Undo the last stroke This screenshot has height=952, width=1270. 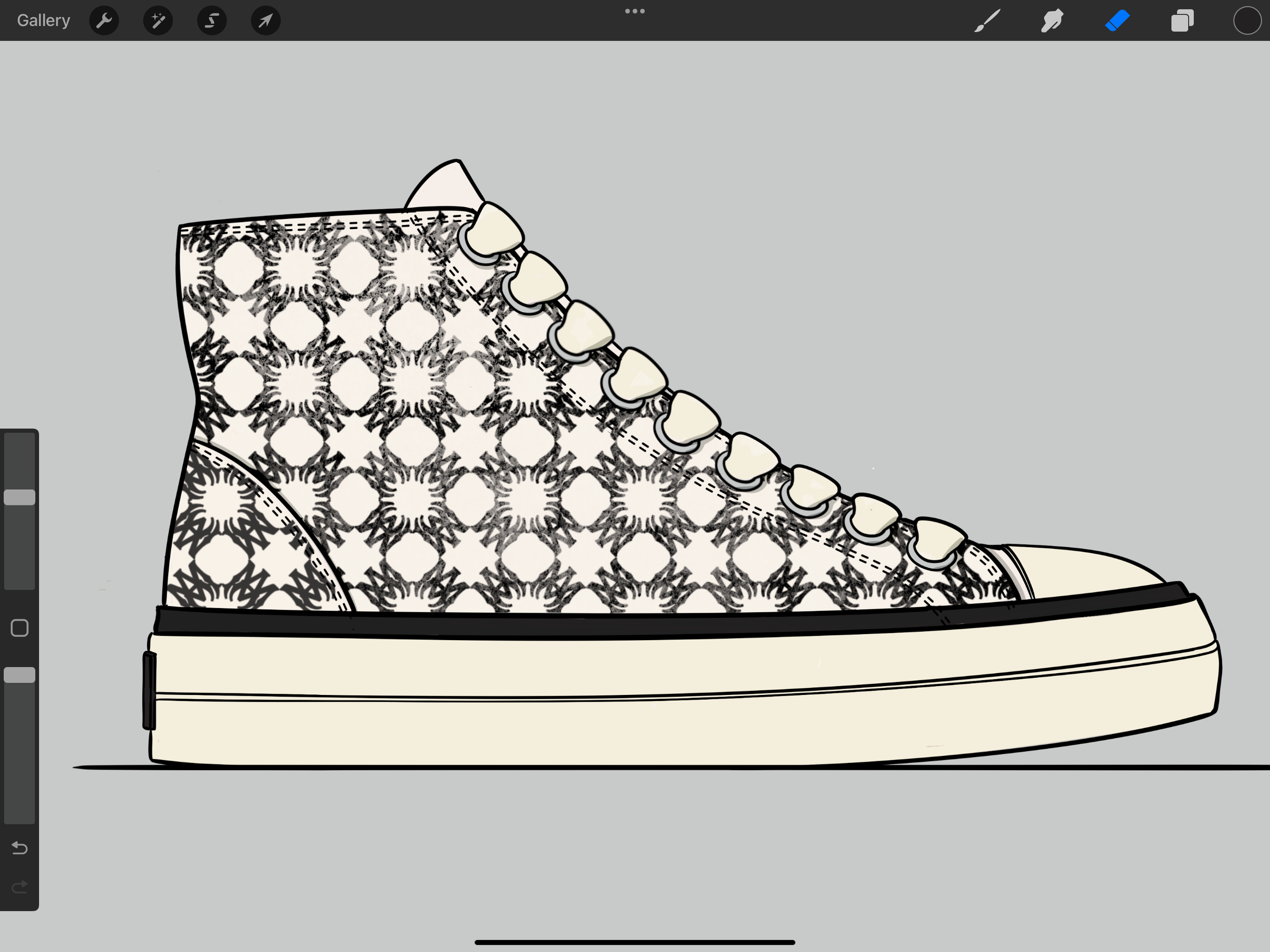tap(19, 847)
